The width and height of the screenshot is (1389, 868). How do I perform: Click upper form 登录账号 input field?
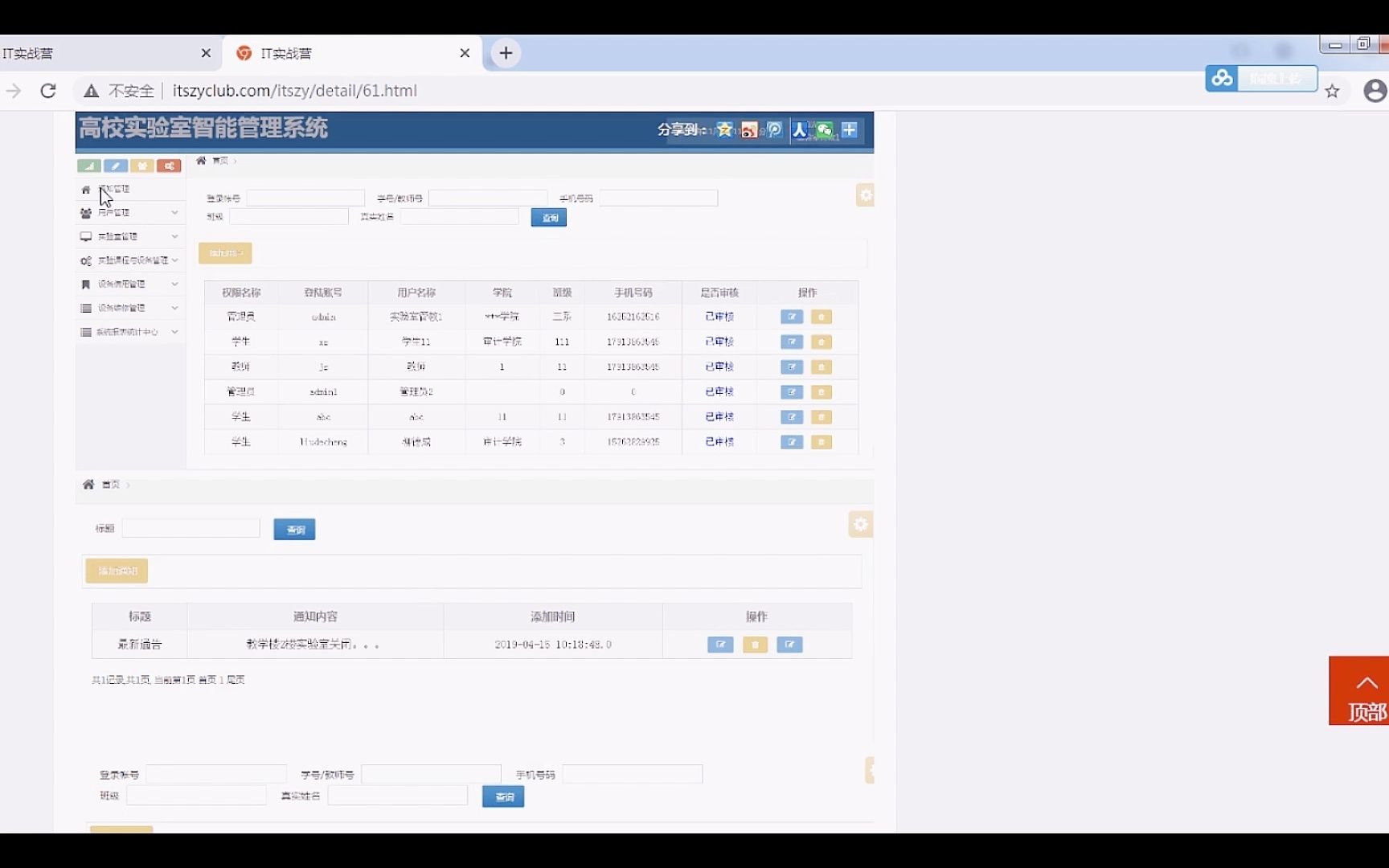(x=305, y=199)
